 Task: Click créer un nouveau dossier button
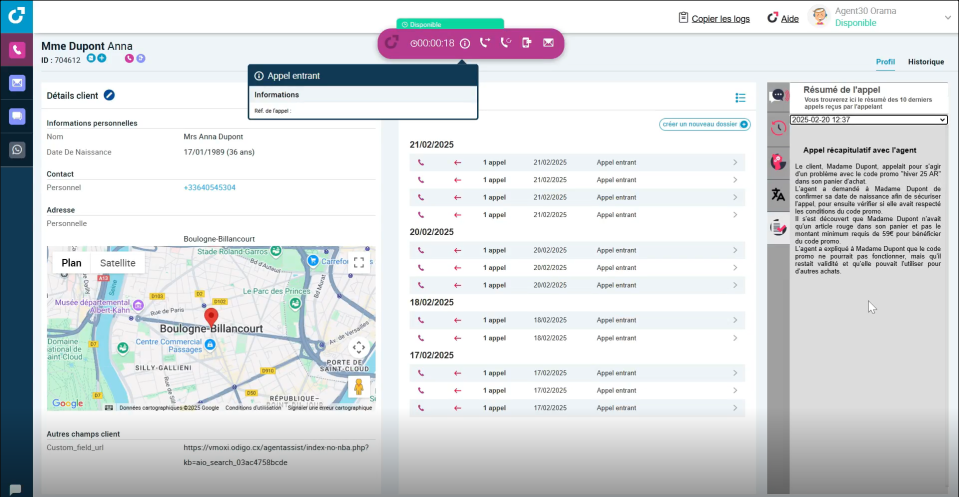(x=704, y=124)
